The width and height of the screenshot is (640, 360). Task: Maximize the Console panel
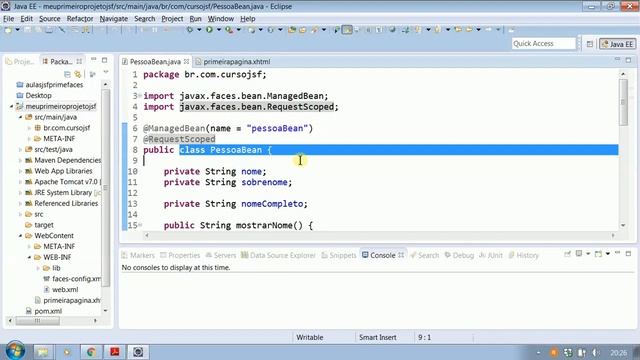[x=629, y=254]
